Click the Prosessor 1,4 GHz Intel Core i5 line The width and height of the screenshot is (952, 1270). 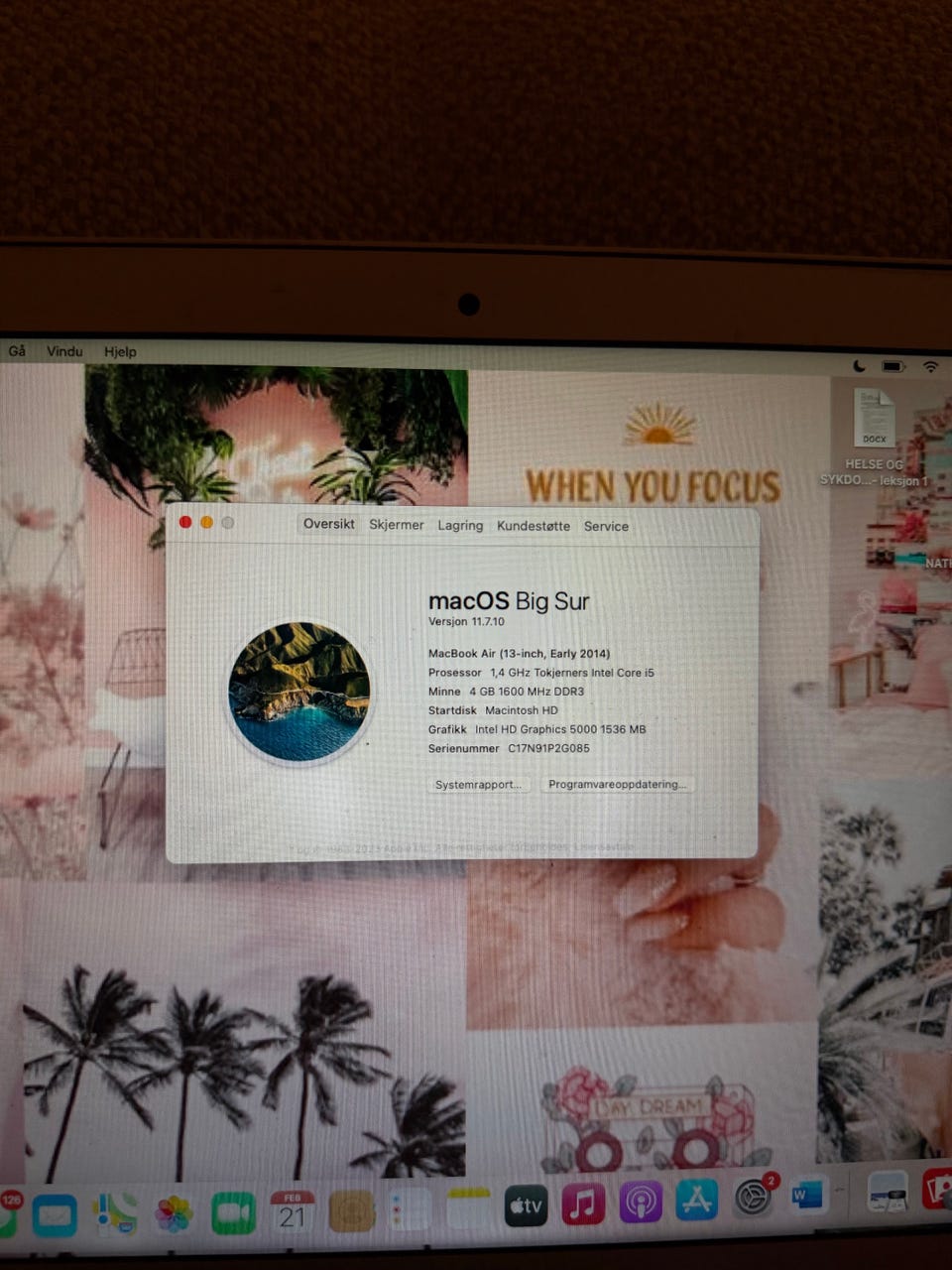click(541, 672)
